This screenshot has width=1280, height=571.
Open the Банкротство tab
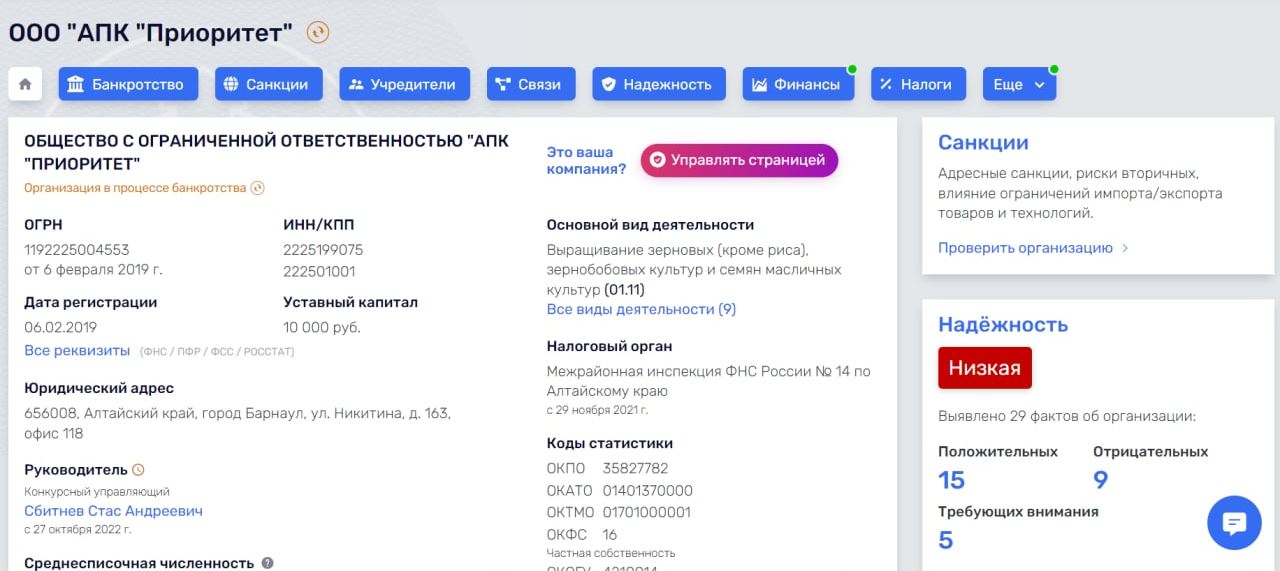tap(128, 84)
